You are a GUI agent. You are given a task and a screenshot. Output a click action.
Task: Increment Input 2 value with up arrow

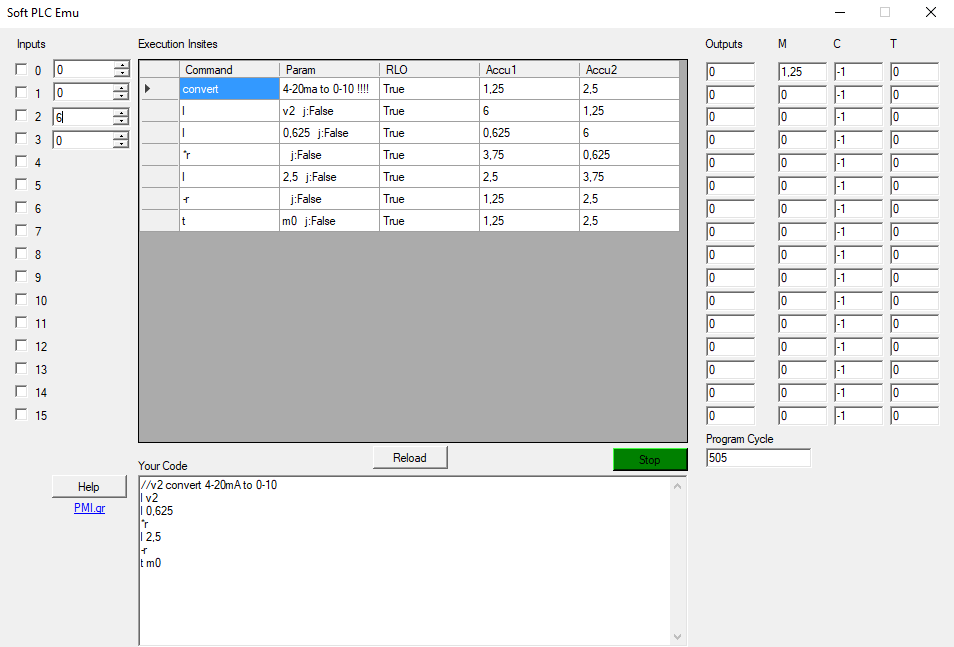(119, 113)
